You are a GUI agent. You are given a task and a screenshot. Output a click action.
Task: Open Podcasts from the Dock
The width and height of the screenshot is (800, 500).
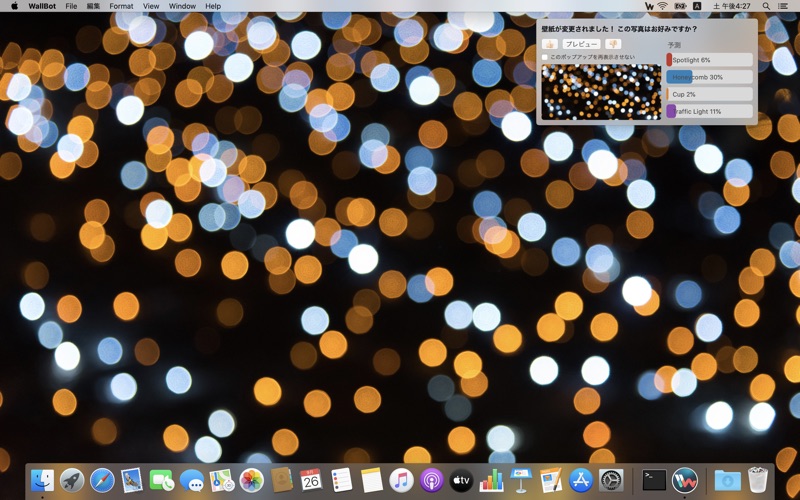432,480
